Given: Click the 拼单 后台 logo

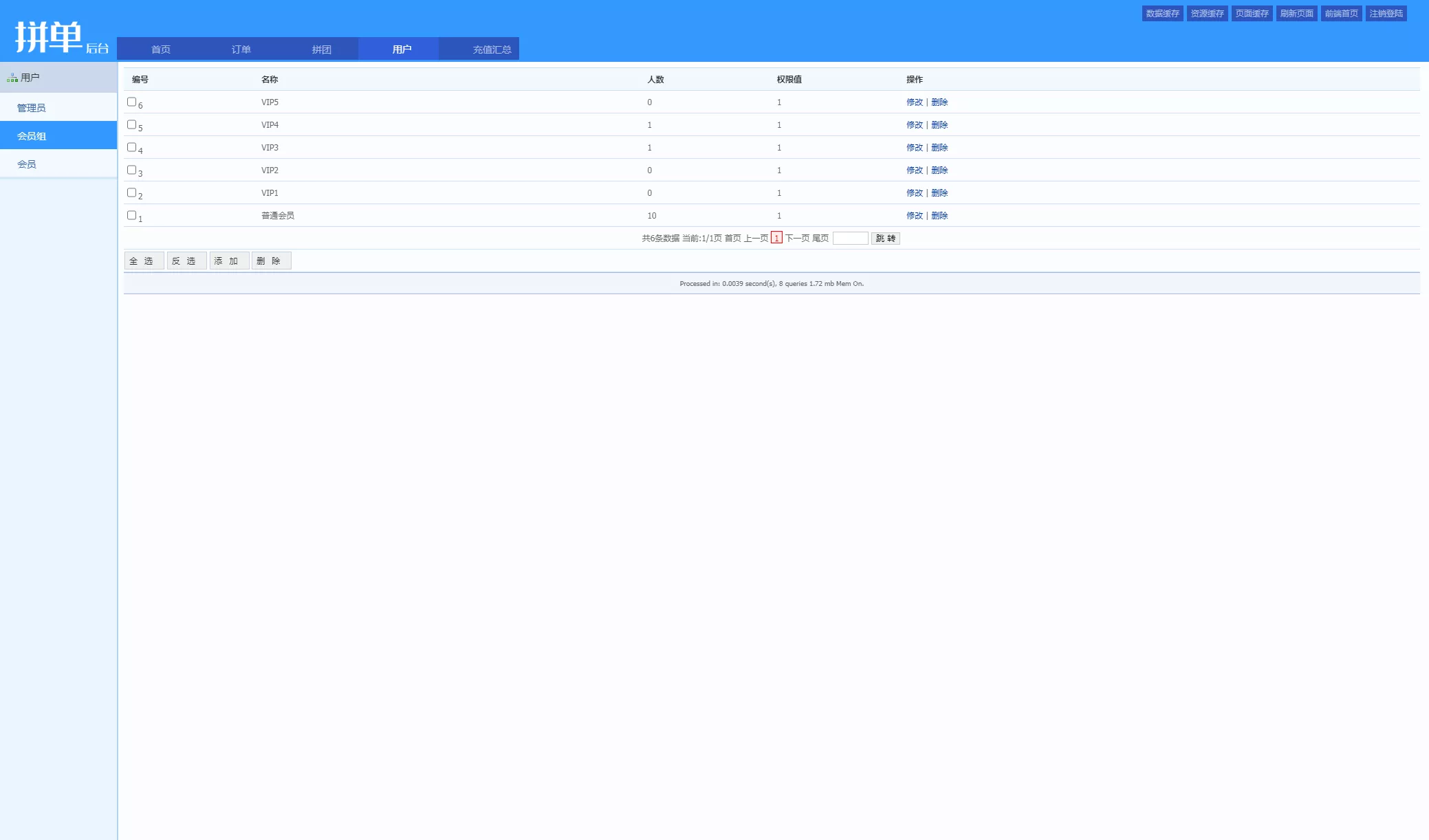Looking at the screenshot, I should 62,38.
